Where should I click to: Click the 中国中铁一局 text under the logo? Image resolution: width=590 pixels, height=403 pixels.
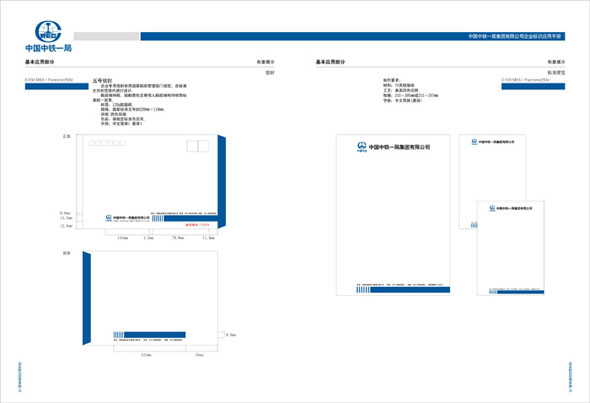[49, 48]
